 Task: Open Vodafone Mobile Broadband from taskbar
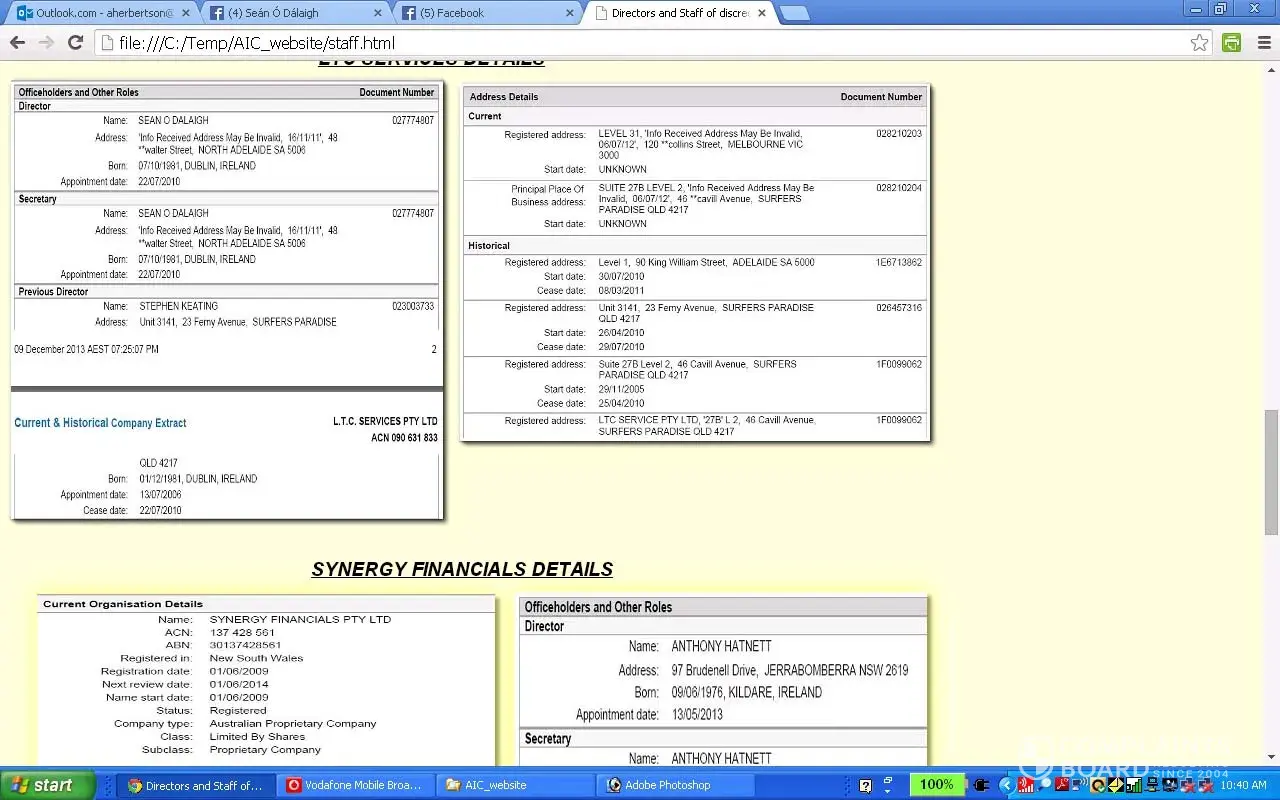tap(356, 785)
